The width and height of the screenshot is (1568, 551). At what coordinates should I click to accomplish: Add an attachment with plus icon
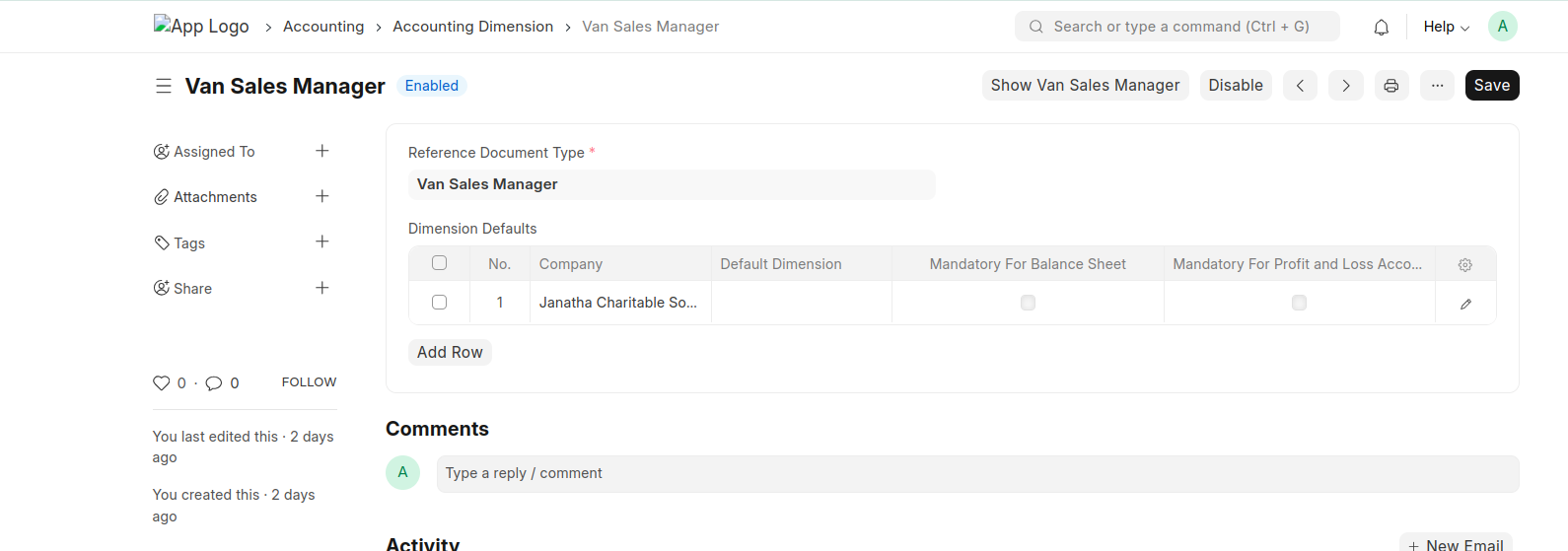(x=321, y=196)
